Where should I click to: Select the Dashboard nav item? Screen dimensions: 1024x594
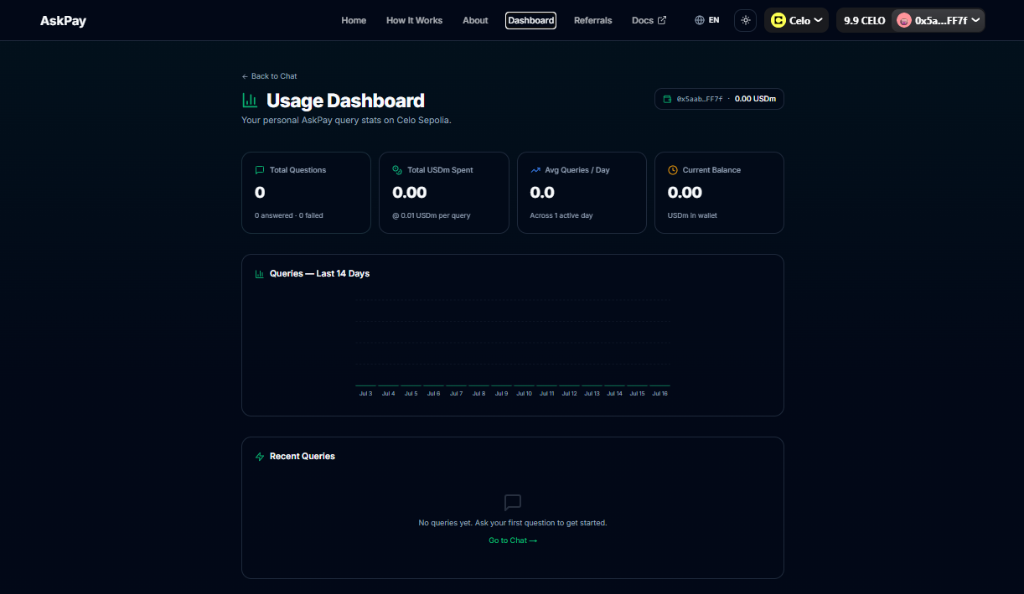(530, 20)
